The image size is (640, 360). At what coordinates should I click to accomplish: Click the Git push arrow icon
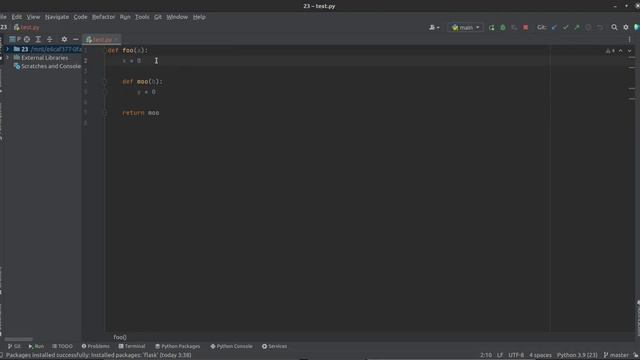click(x=577, y=27)
